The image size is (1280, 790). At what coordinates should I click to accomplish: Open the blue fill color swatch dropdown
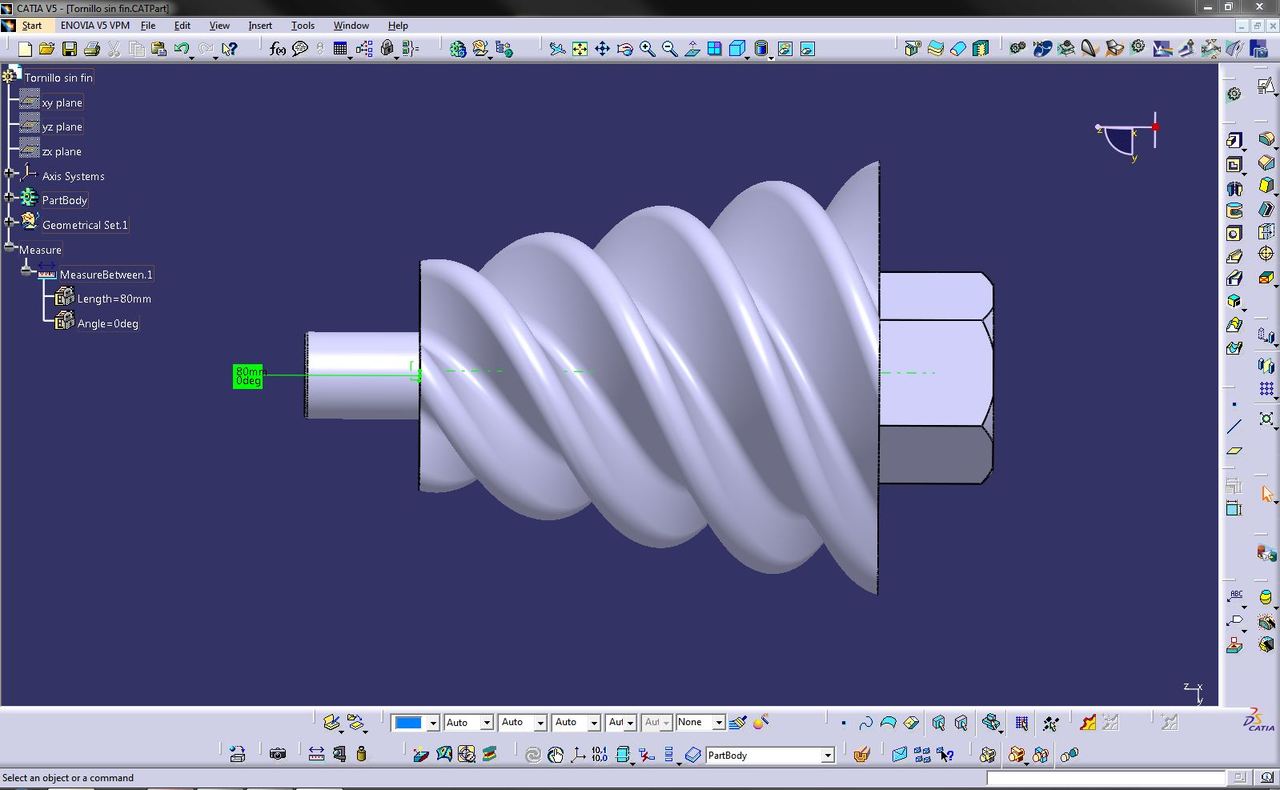pos(433,723)
